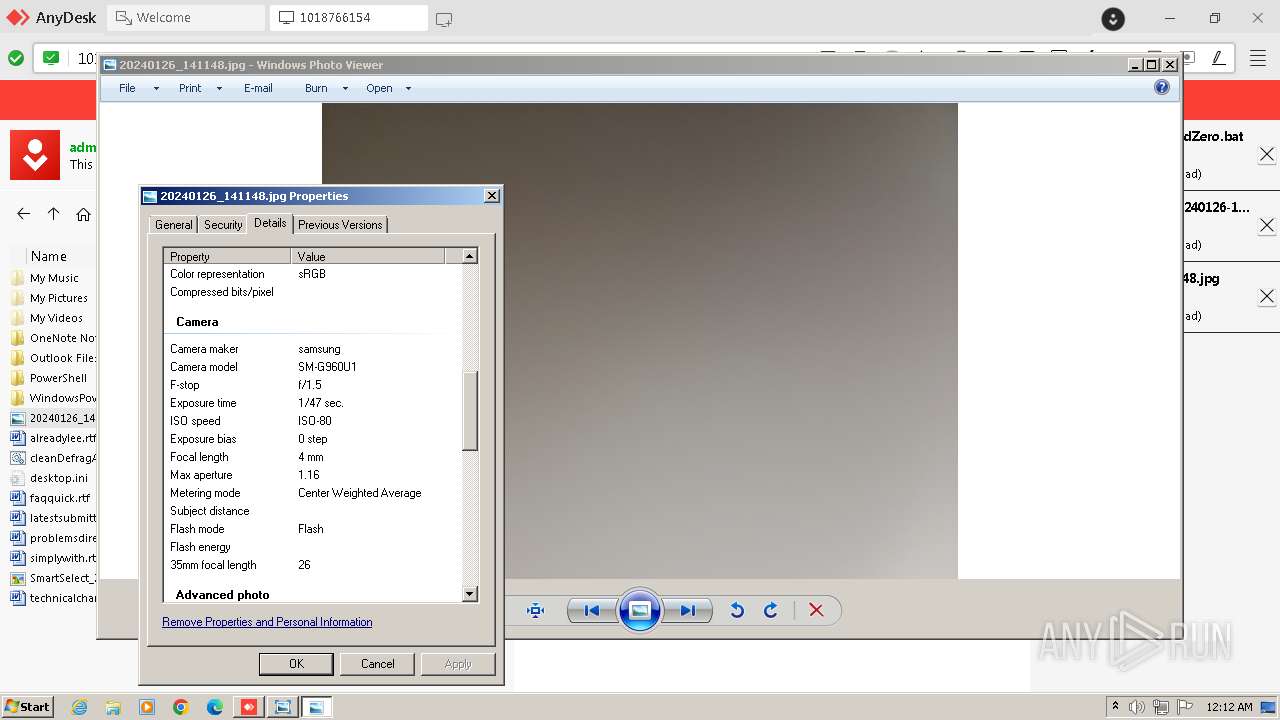This screenshot has width=1280, height=720.
Task: Click AnyDesk download arrow indicator
Action: coord(1113,18)
